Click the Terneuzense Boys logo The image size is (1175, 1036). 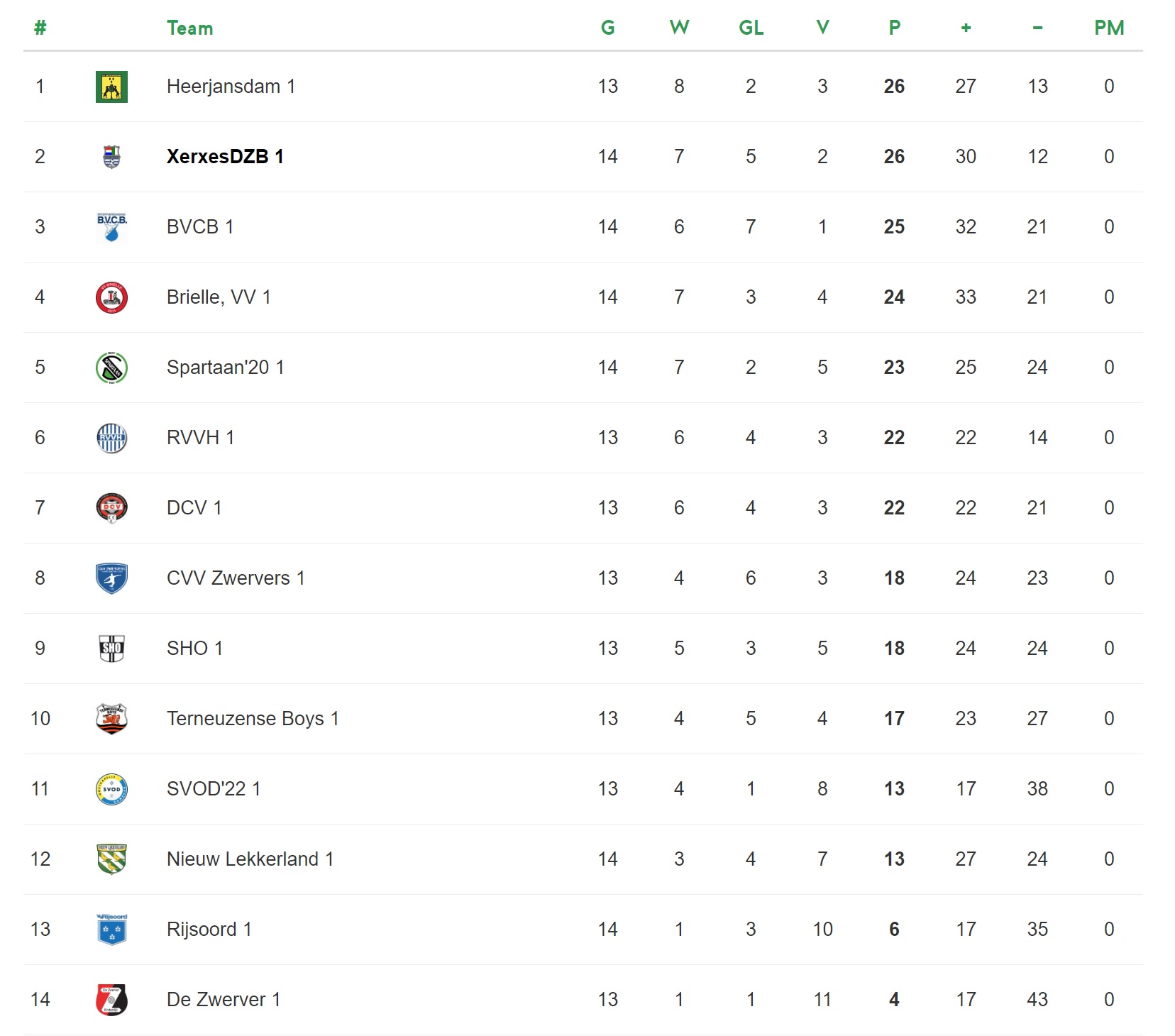(111, 719)
